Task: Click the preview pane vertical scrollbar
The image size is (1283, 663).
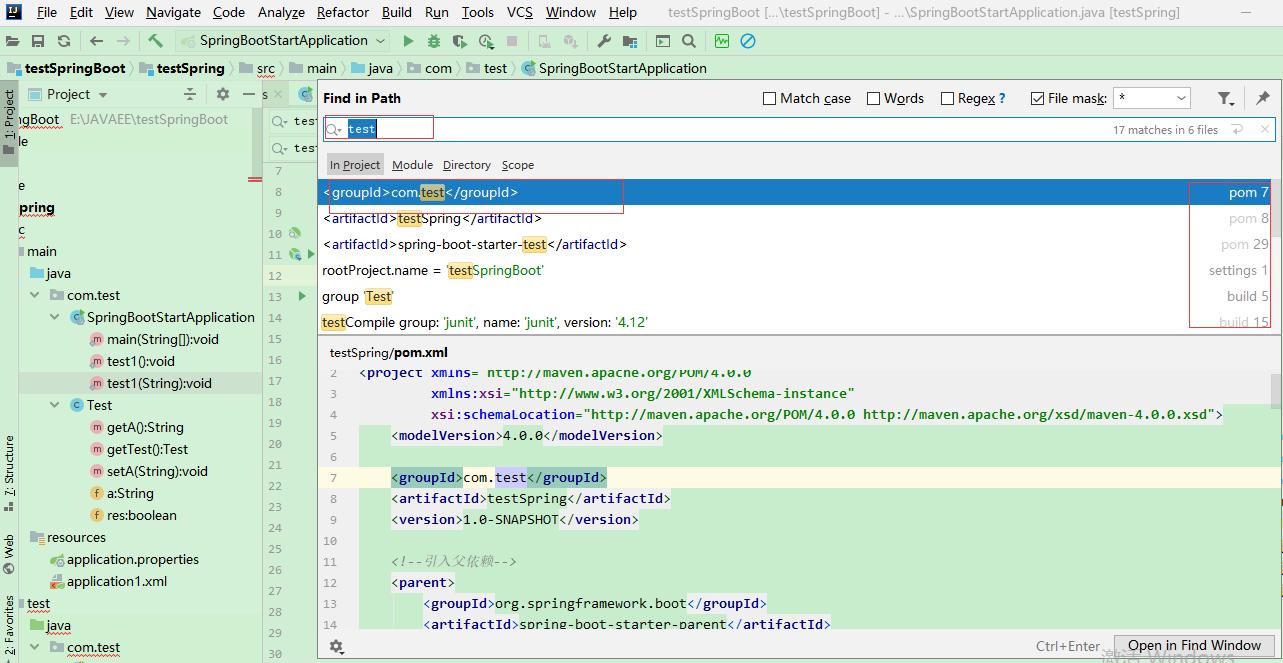Action: 1276,392
